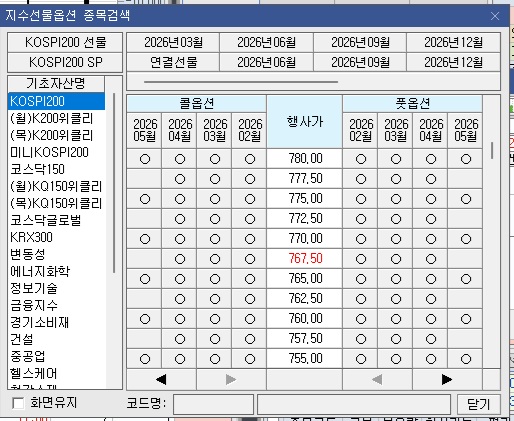Select 코스닥글로벌 in the asset list

pos(56,220)
